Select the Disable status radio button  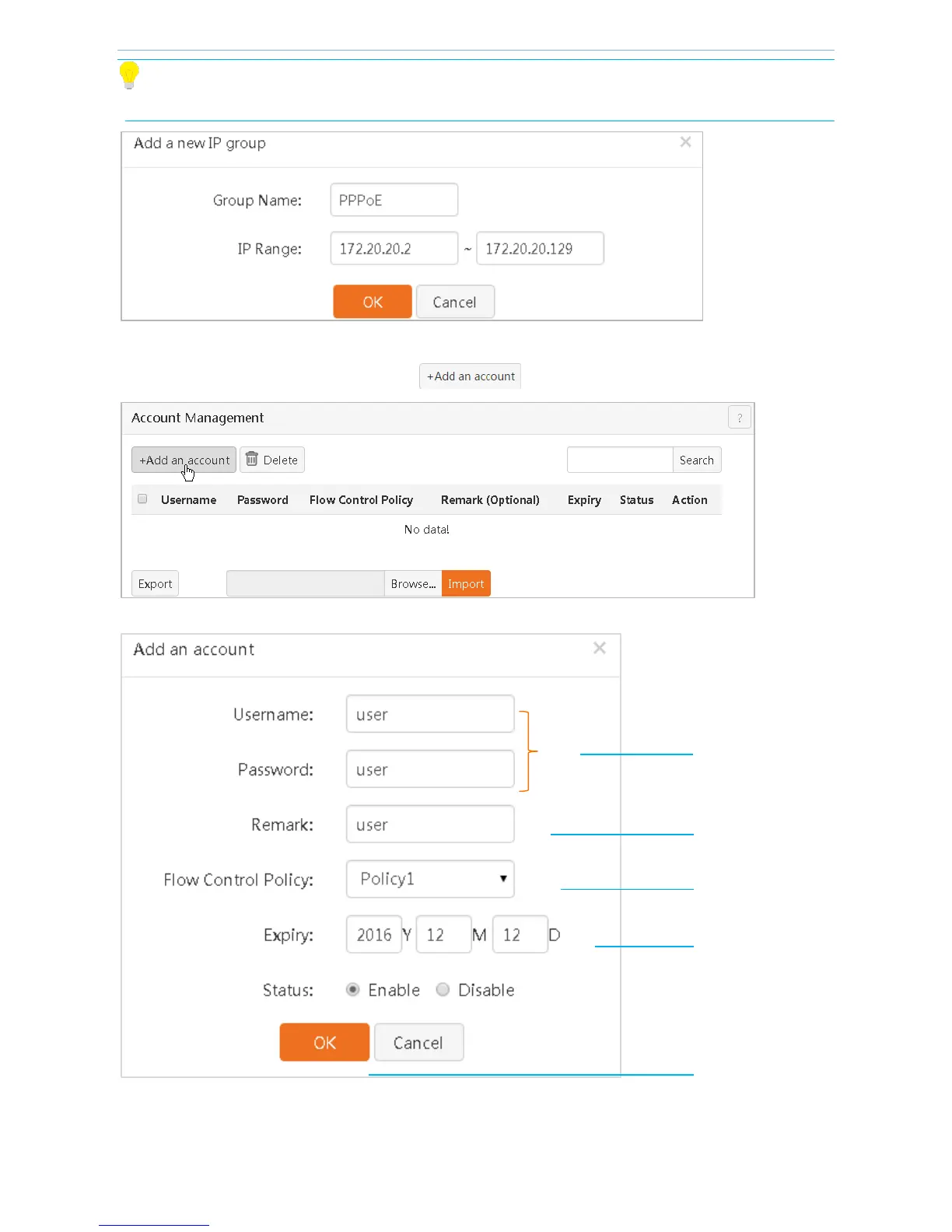(x=443, y=990)
